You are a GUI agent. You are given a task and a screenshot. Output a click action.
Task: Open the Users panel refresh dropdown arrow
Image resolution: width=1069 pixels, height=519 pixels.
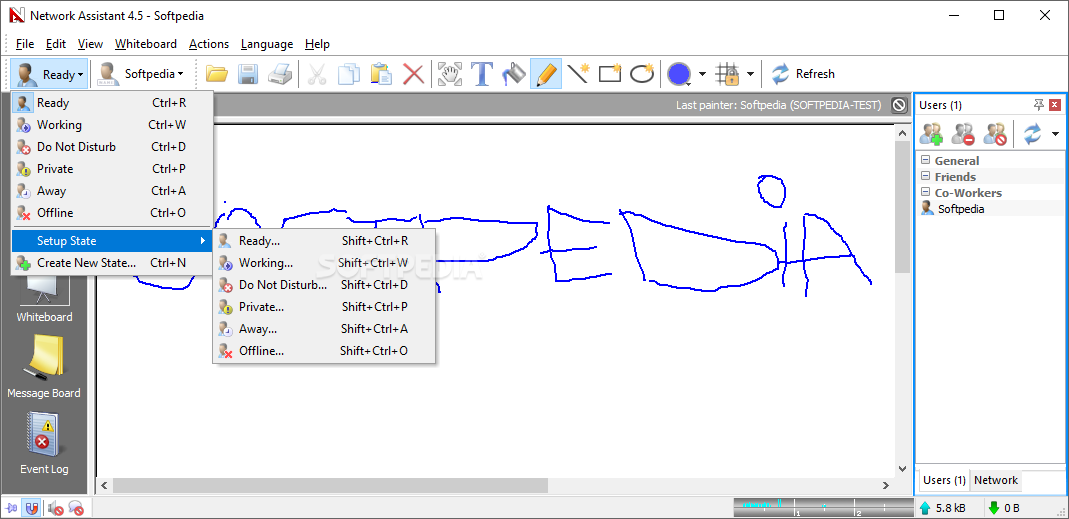pyautogui.click(x=1055, y=134)
